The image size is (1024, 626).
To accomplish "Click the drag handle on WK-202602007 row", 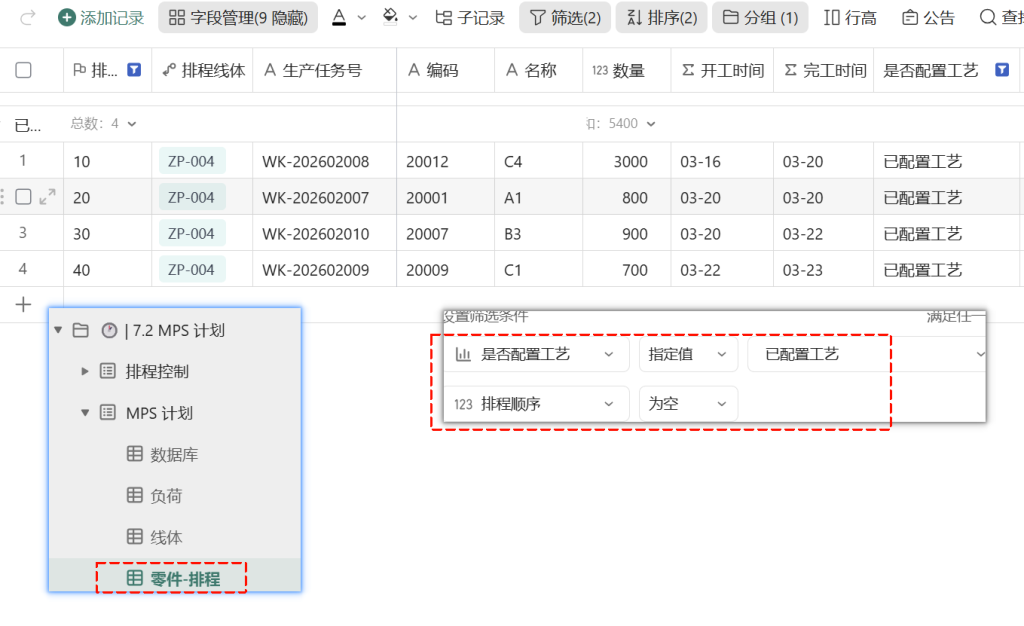I will [3, 196].
